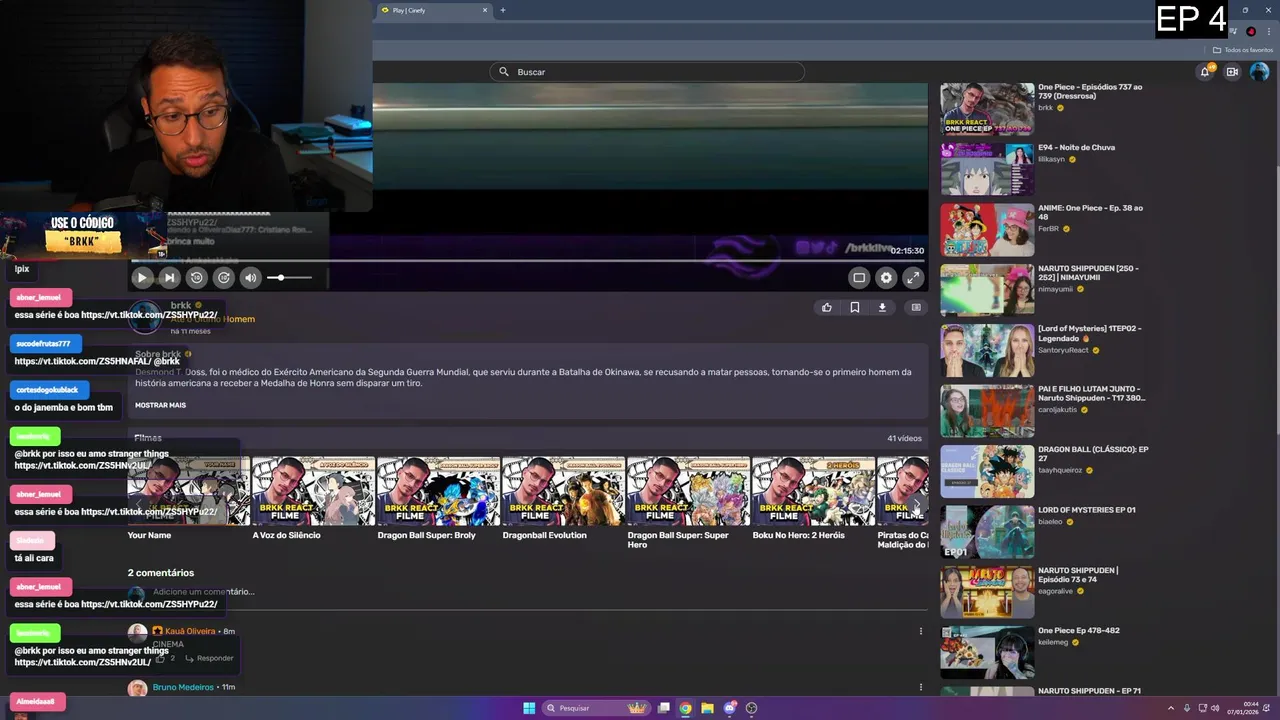The width and height of the screenshot is (1280, 720).
Task: Open the lilikasyn channel name
Action: tap(1051, 159)
